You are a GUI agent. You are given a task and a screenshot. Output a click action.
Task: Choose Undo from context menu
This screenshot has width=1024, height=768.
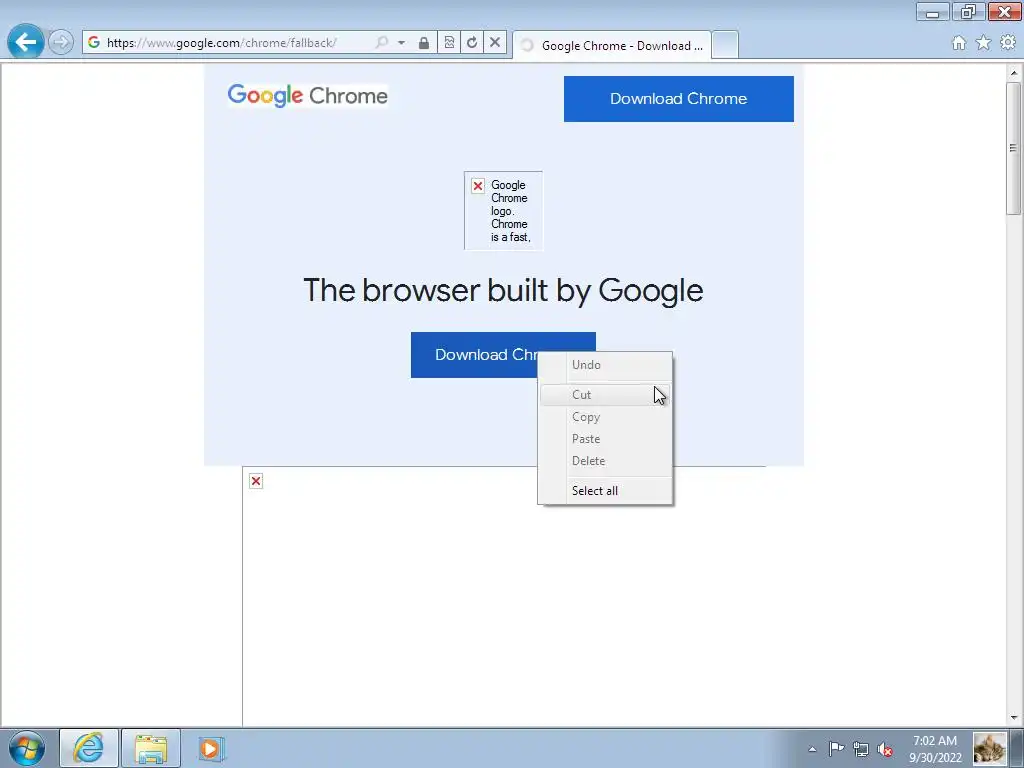coord(605,365)
